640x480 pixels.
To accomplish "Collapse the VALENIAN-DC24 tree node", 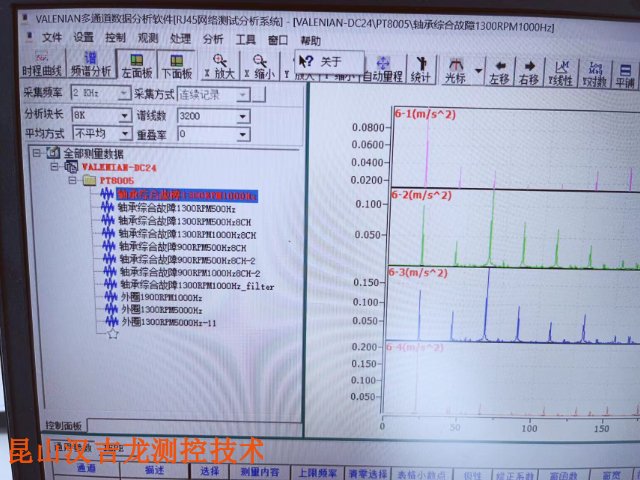I will [54, 167].
